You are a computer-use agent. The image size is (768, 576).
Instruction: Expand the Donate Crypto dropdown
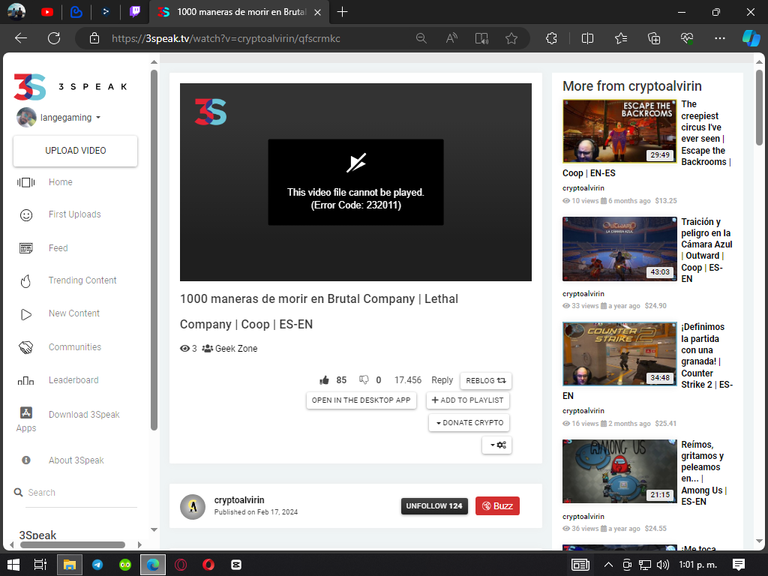point(469,423)
